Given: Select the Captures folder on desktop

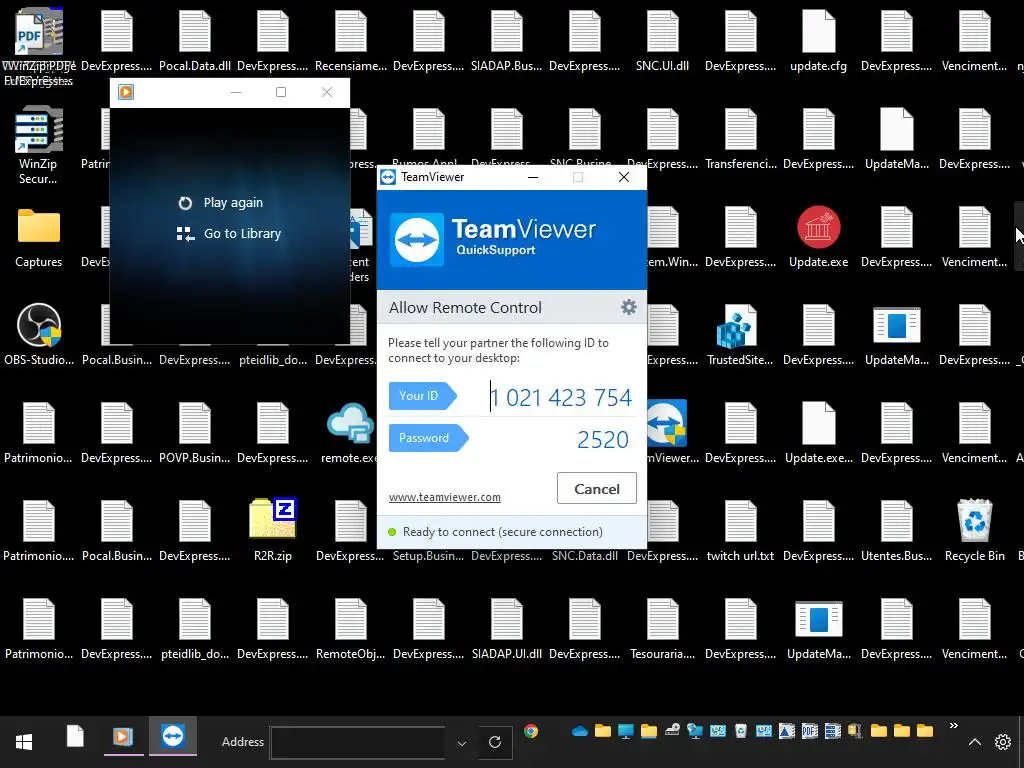Looking at the screenshot, I should (39, 238).
